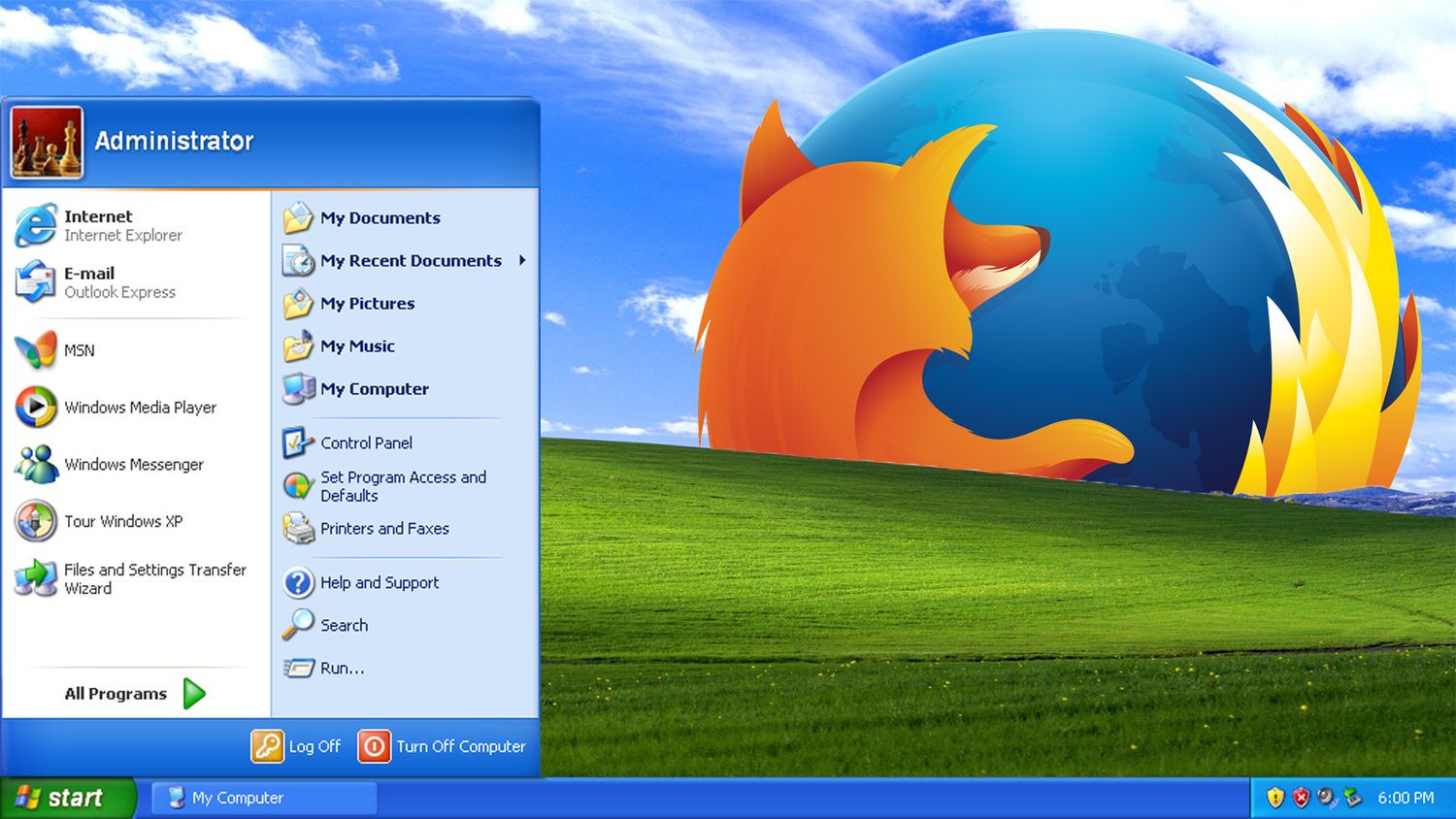The height and width of the screenshot is (819, 1456).
Task: Click the Set Program Access and Defaults icon
Action: 298,485
